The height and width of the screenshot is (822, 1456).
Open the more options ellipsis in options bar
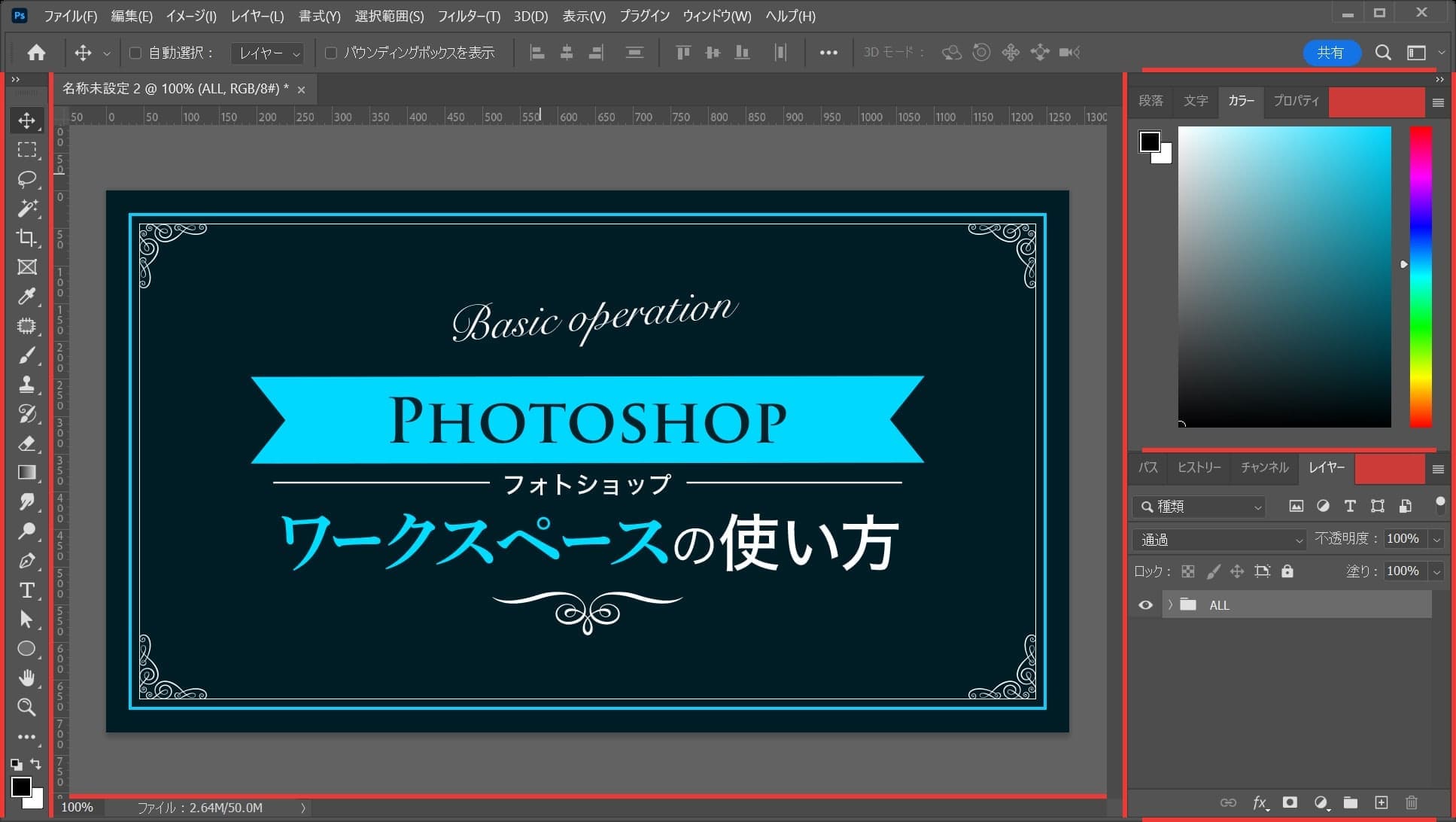pos(828,53)
